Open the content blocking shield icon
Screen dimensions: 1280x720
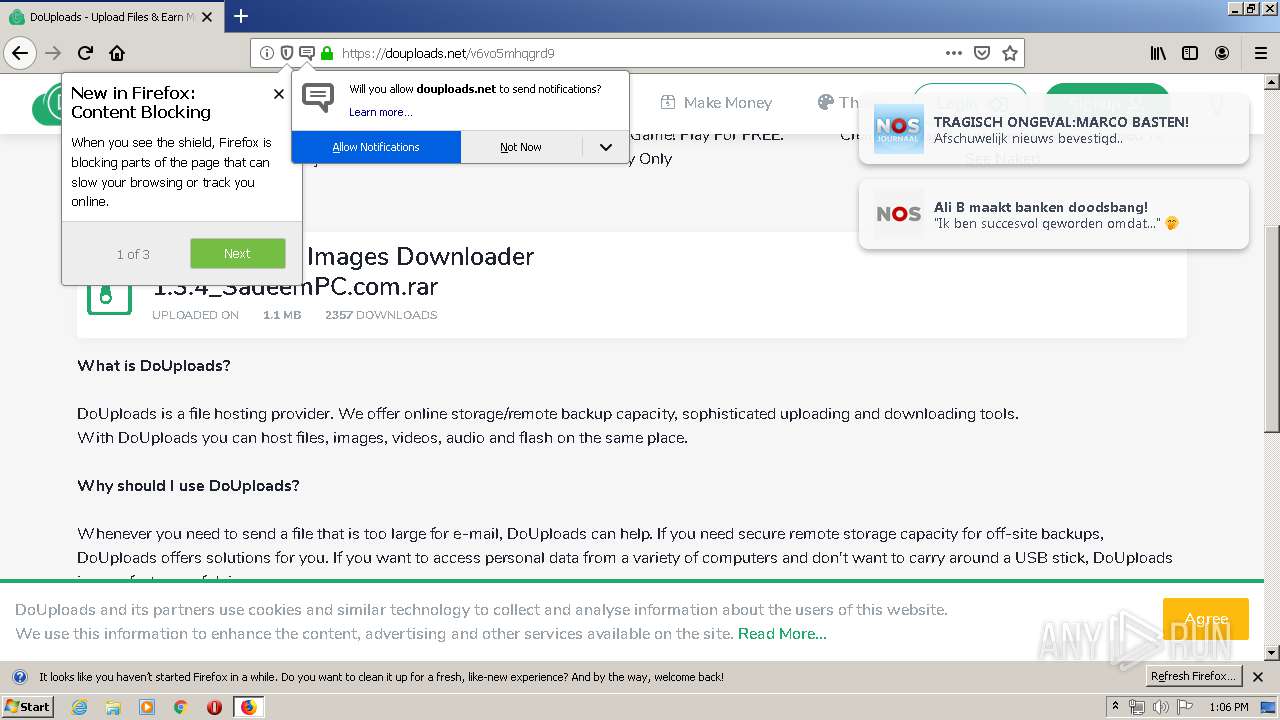pyautogui.click(x=287, y=53)
